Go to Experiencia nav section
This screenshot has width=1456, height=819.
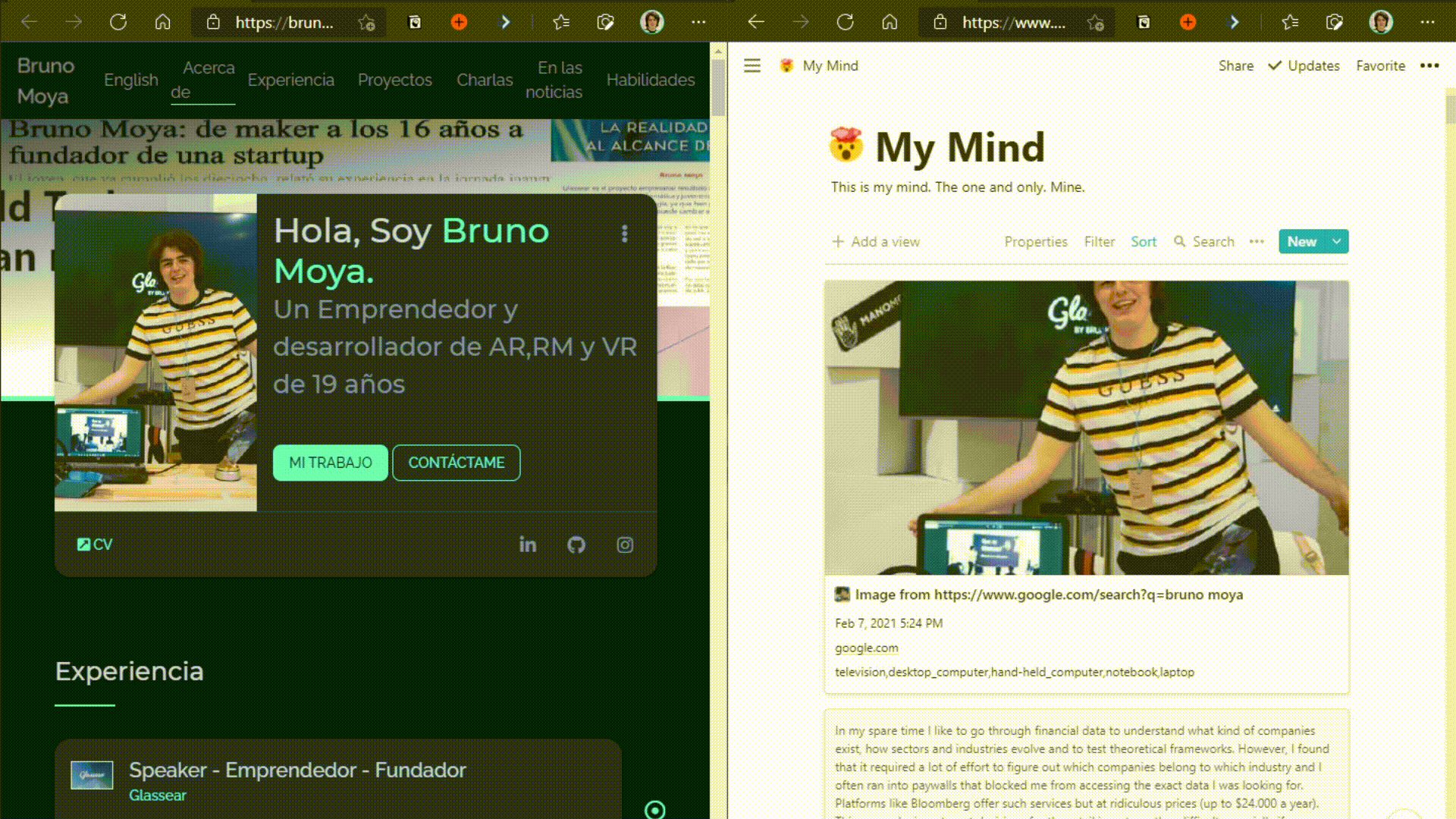pos(290,80)
